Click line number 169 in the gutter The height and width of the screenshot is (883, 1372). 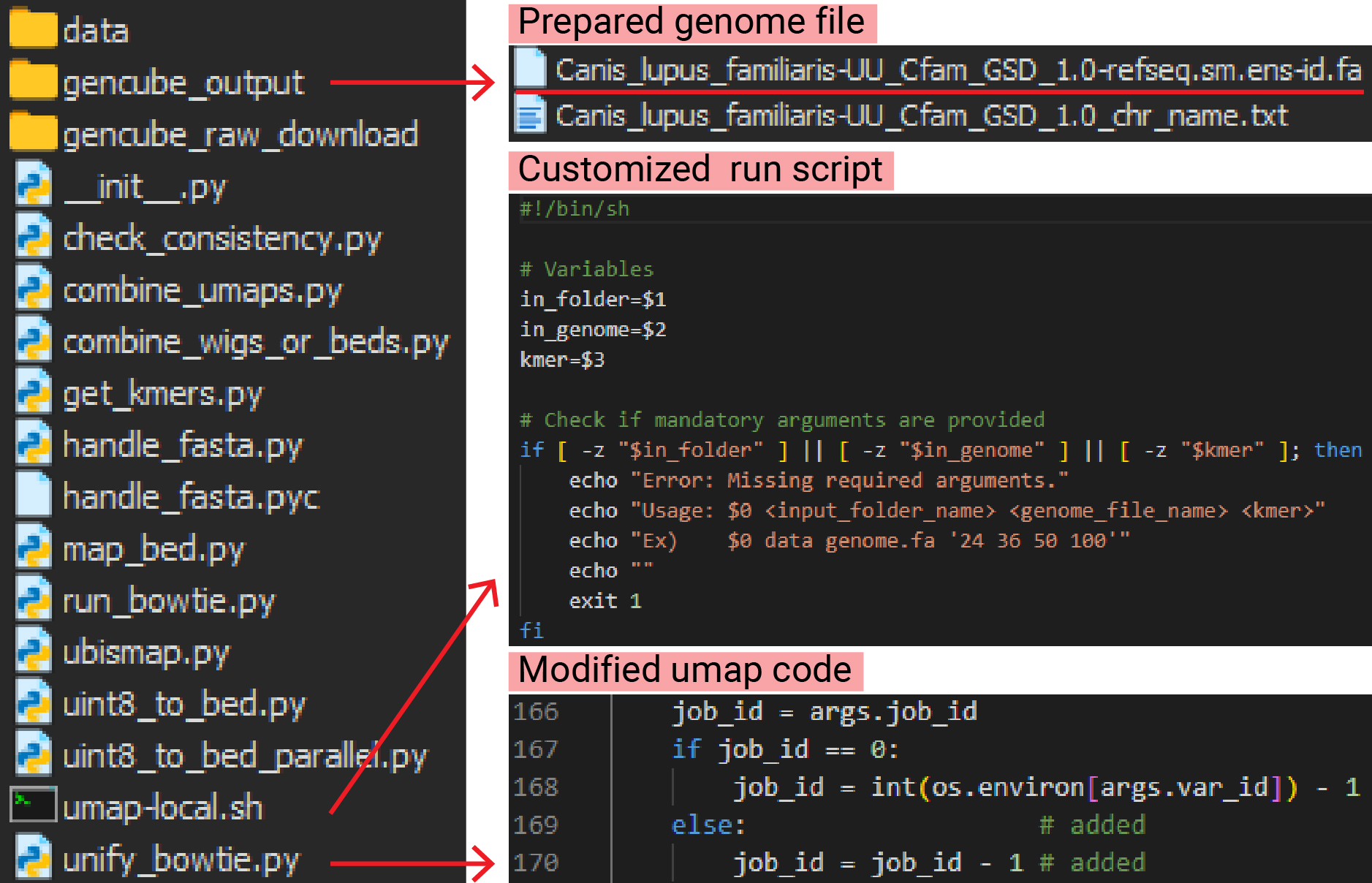click(536, 825)
